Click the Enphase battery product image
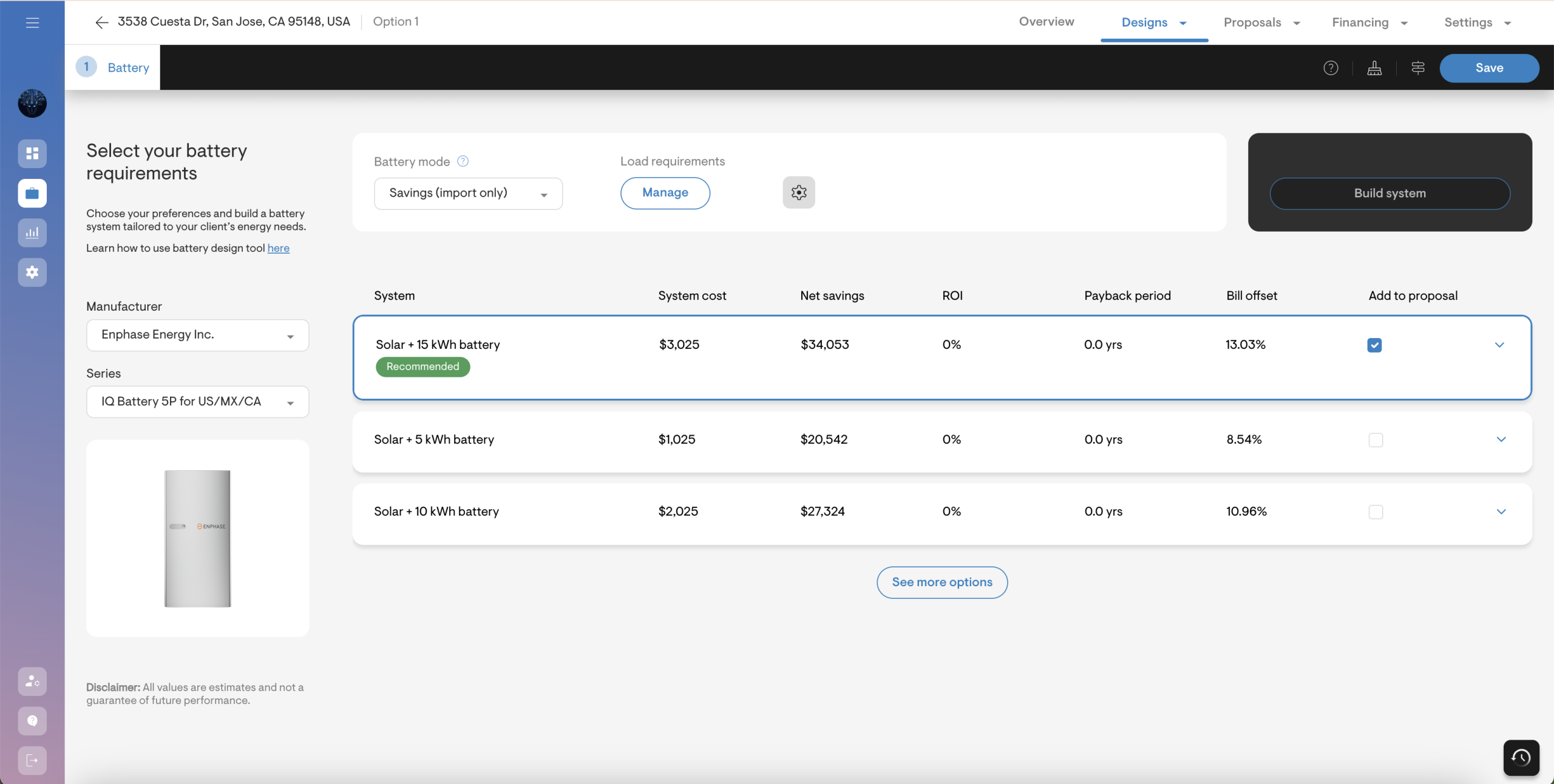 [x=198, y=538]
